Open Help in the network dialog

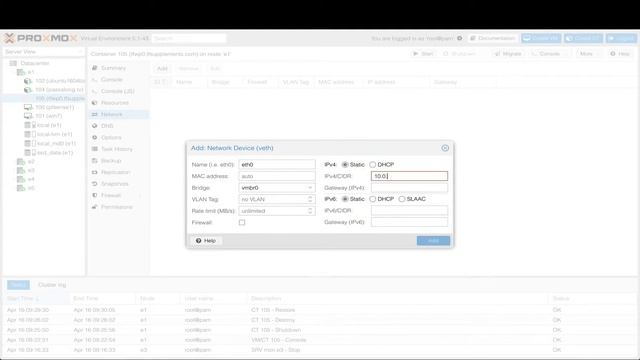coord(206,241)
